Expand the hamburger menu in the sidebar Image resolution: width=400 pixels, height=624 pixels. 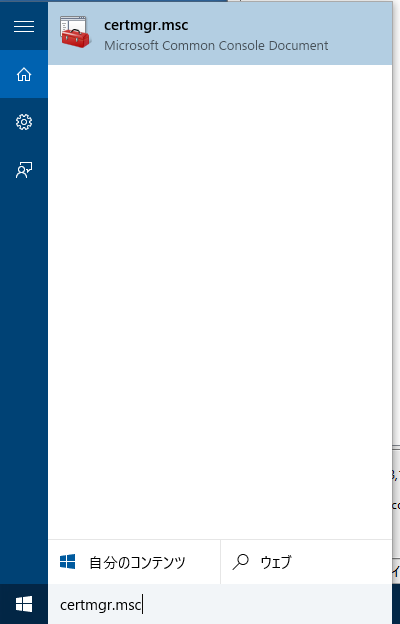pos(24,26)
